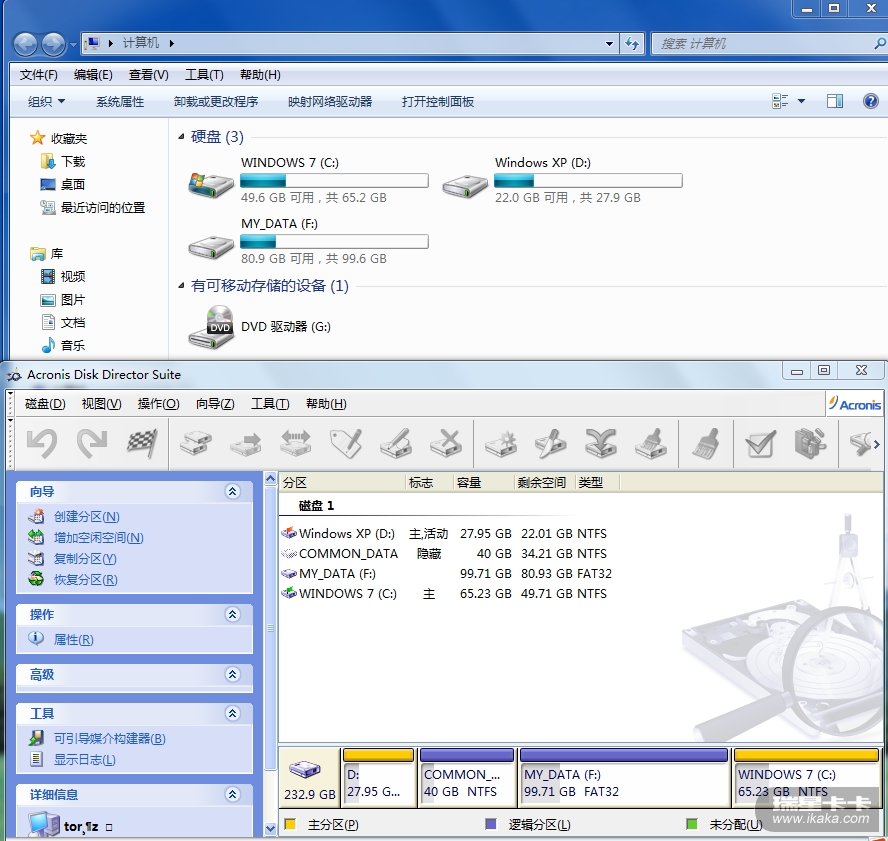The height and width of the screenshot is (841, 888).
Task: Click the delete partition X icon
Action: tap(445, 443)
